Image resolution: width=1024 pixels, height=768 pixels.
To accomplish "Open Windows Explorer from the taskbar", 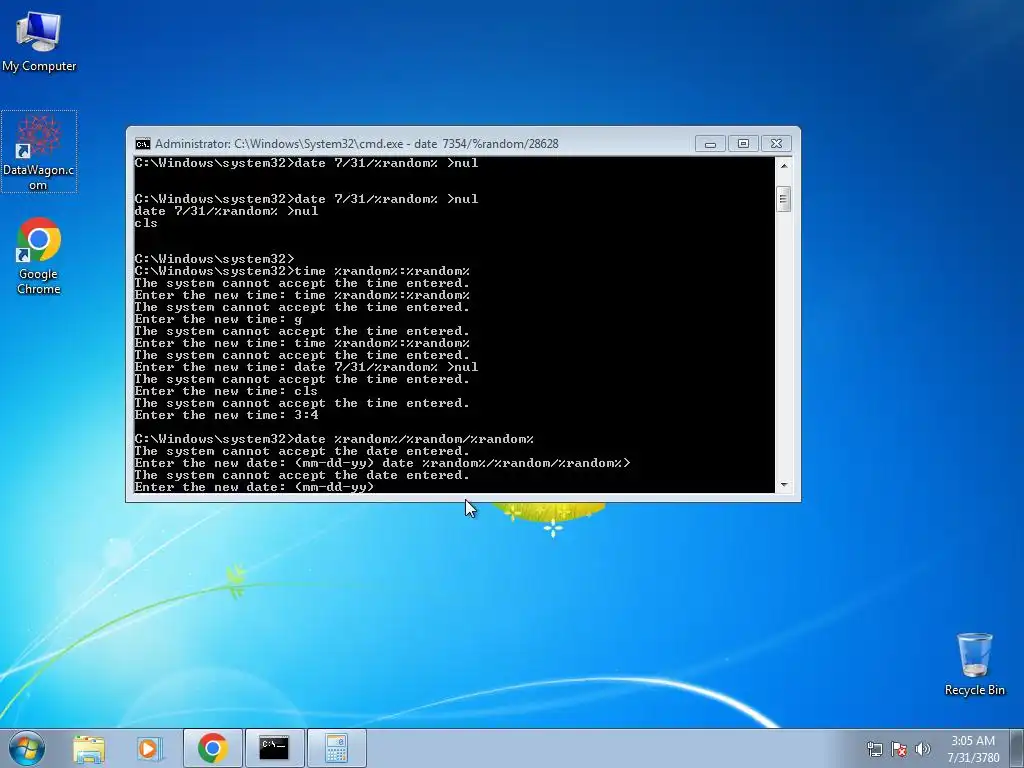I will pyautogui.click(x=89, y=748).
